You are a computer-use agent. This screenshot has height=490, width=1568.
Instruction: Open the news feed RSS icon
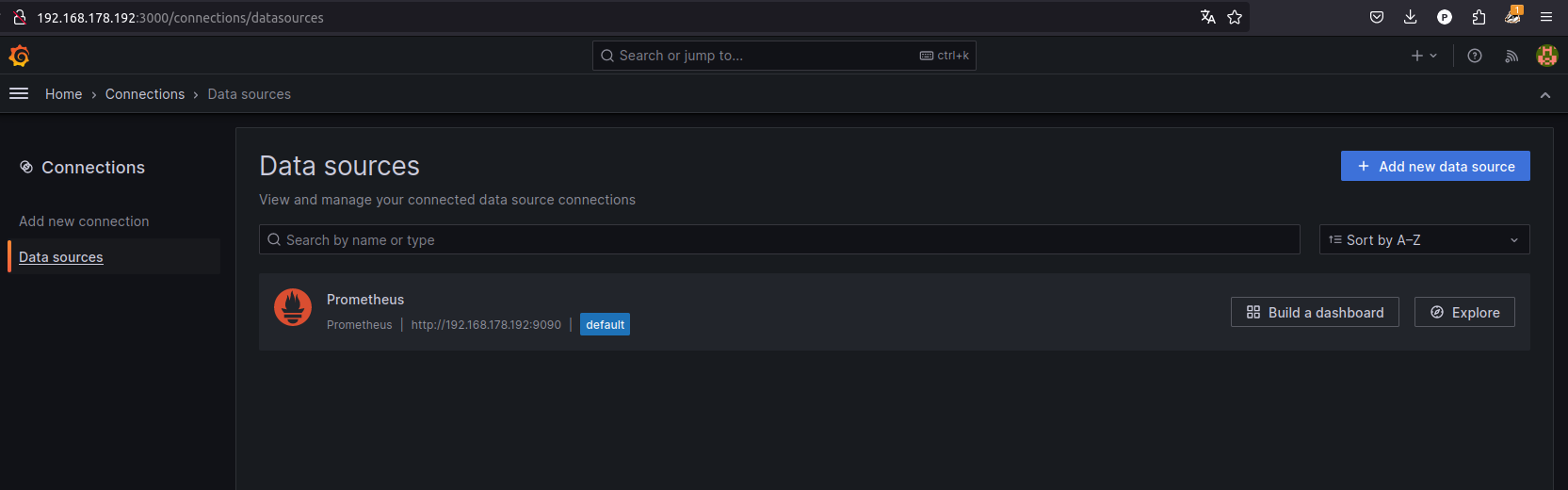coord(1511,57)
